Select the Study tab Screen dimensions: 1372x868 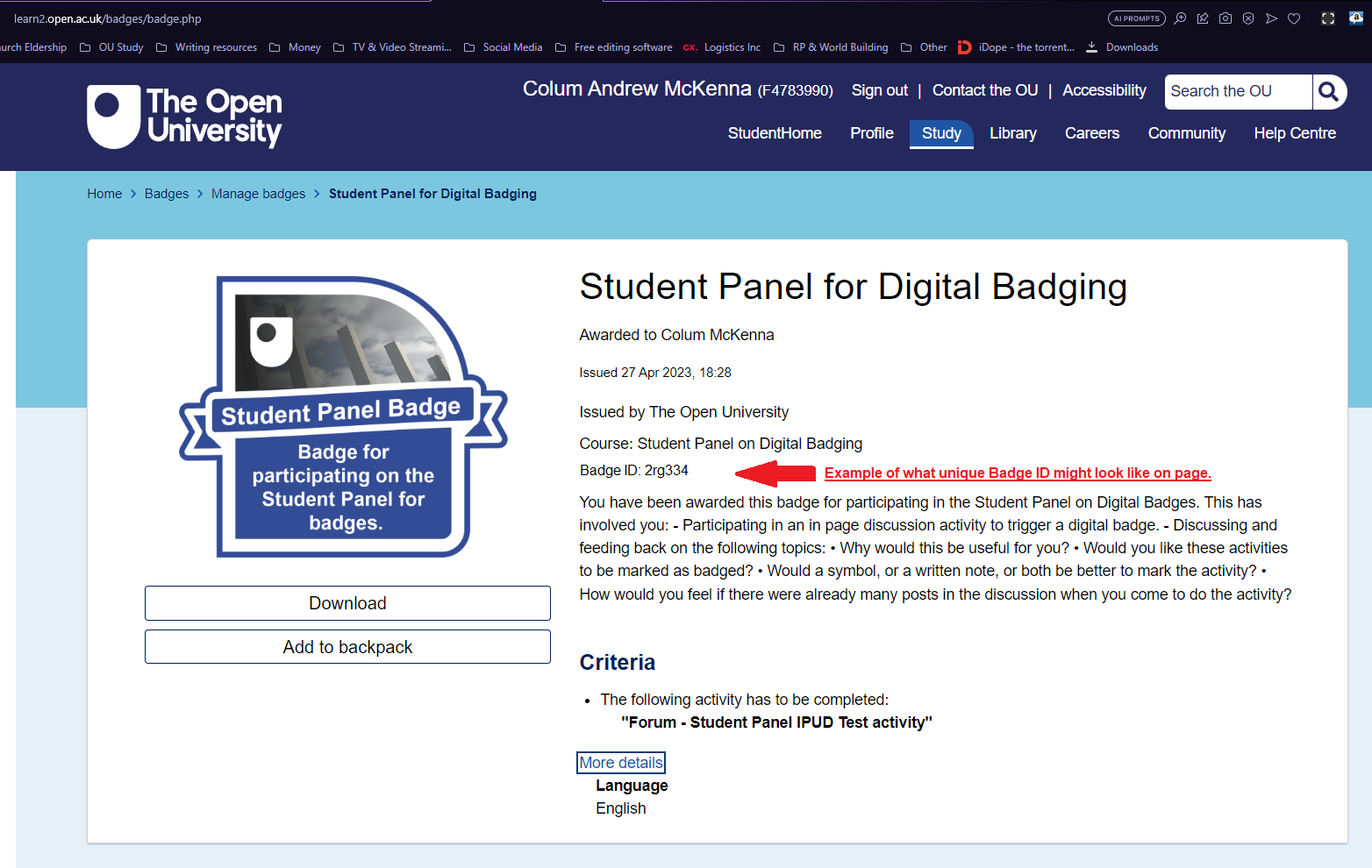pyautogui.click(x=941, y=133)
